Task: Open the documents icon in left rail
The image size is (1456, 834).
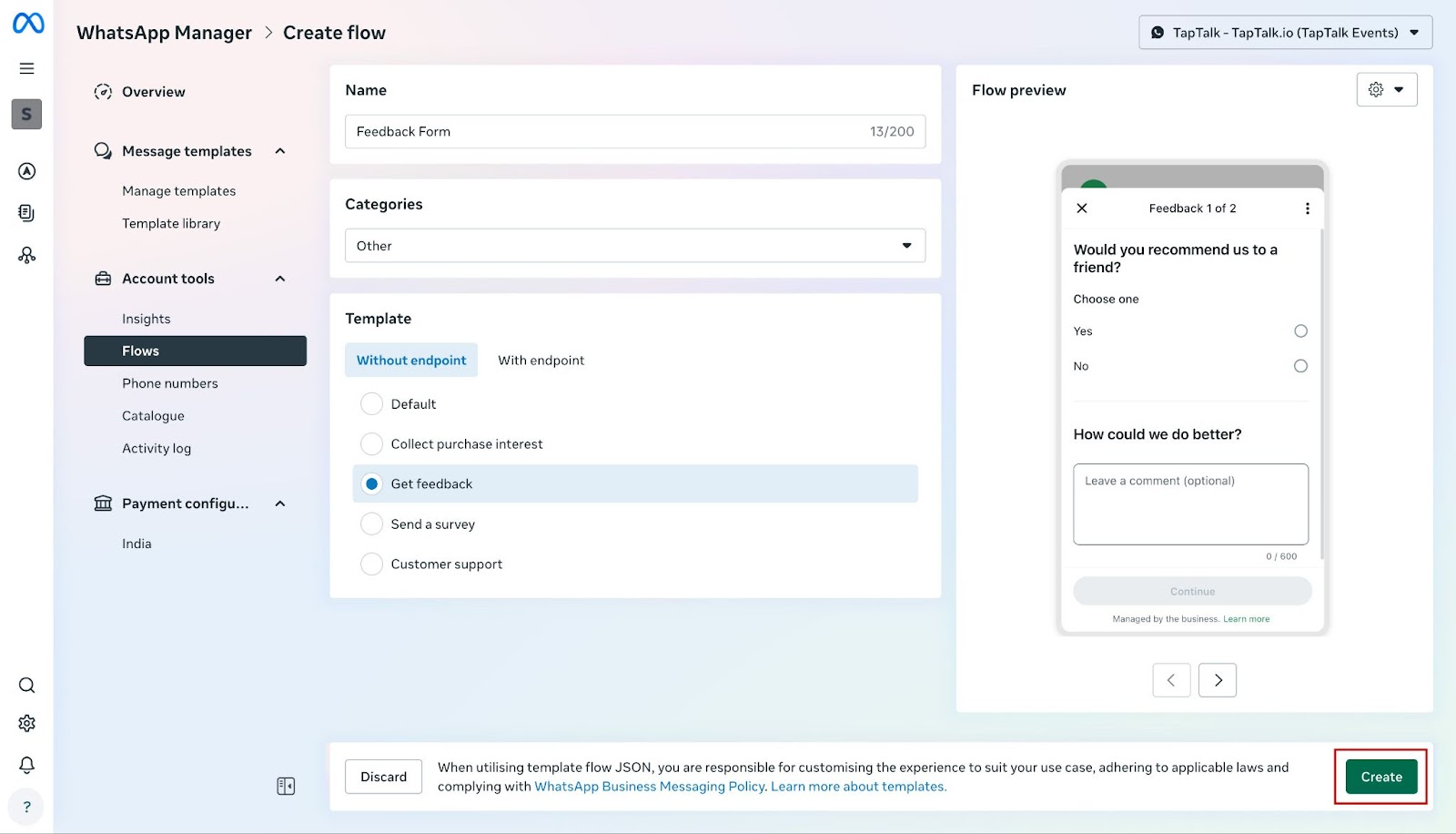Action: (27, 213)
